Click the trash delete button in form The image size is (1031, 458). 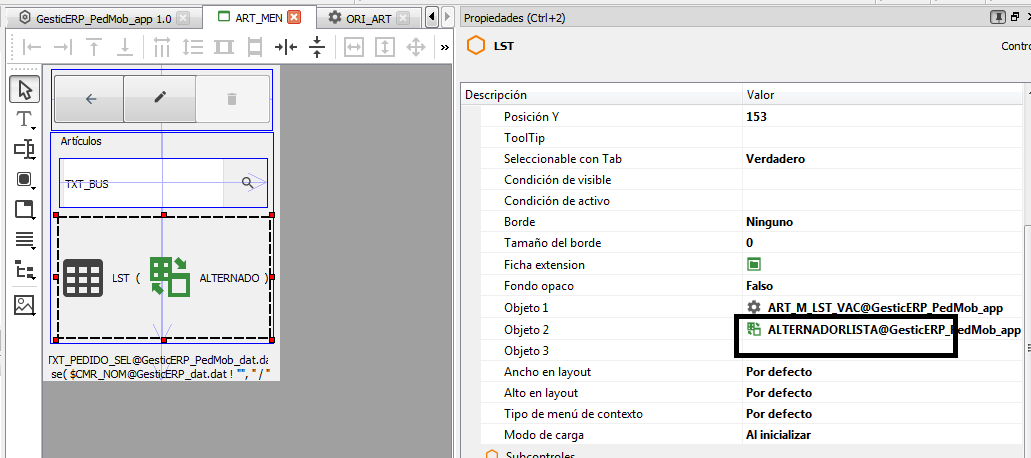click(x=232, y=99)
